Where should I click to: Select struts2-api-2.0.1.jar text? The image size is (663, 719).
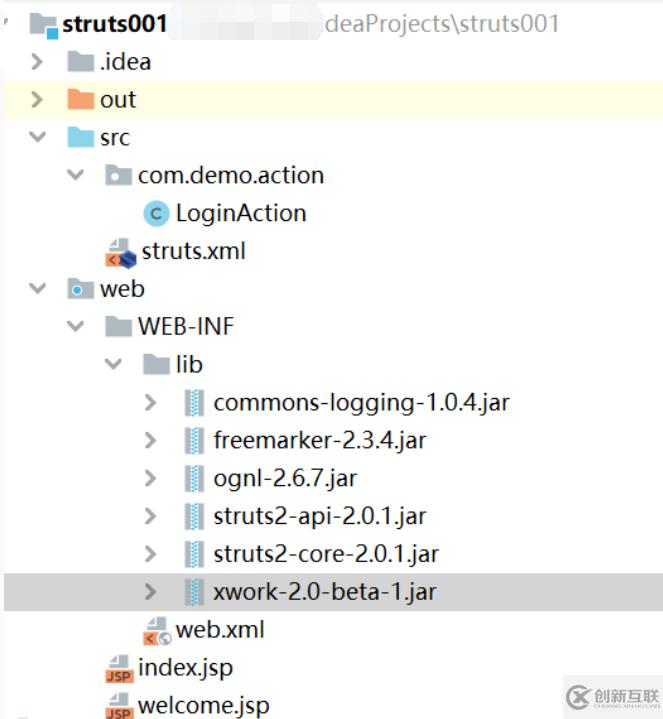click(x=320, y=517)
